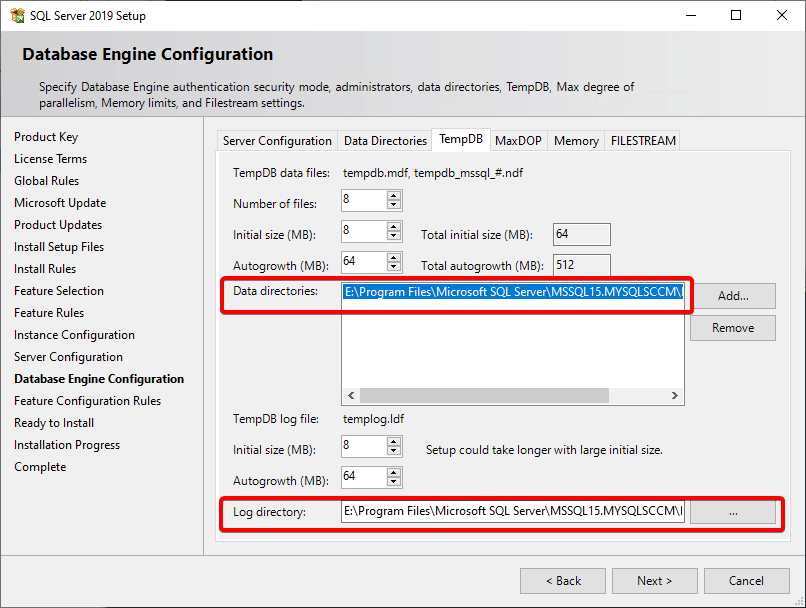Minimize the SQL Server 2019 Setup window
The height and width of the screenshot is (608, 806).
click(691, 15)
